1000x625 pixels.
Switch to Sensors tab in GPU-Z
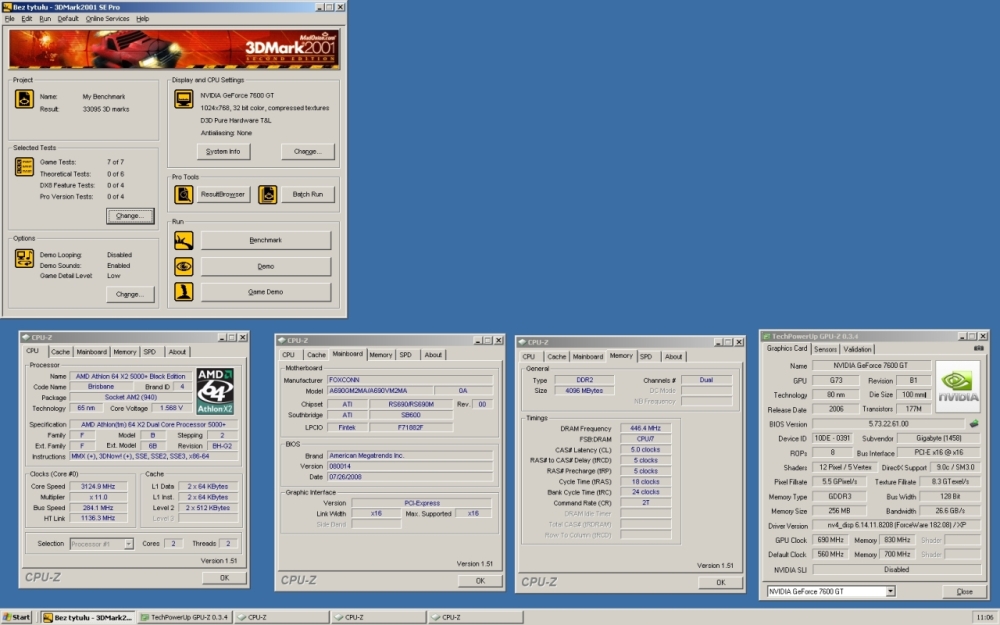[x=825, y=349]
